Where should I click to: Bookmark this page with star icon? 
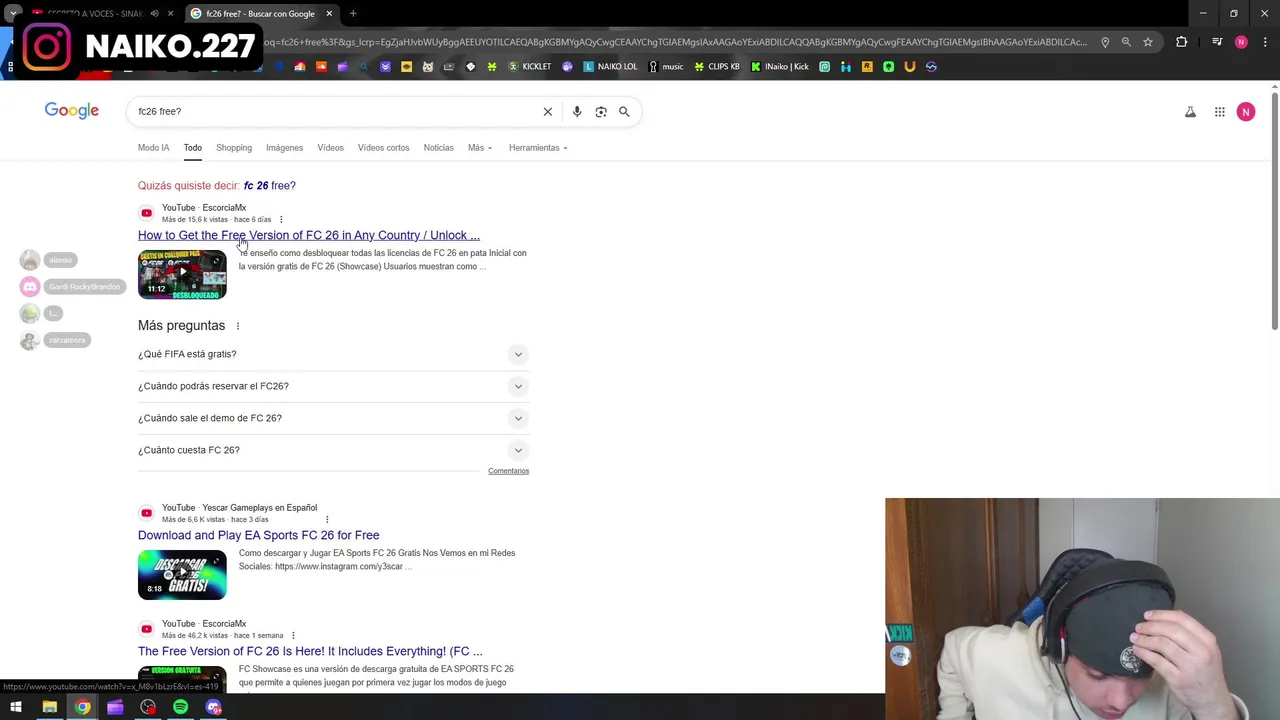(1148, 42)
